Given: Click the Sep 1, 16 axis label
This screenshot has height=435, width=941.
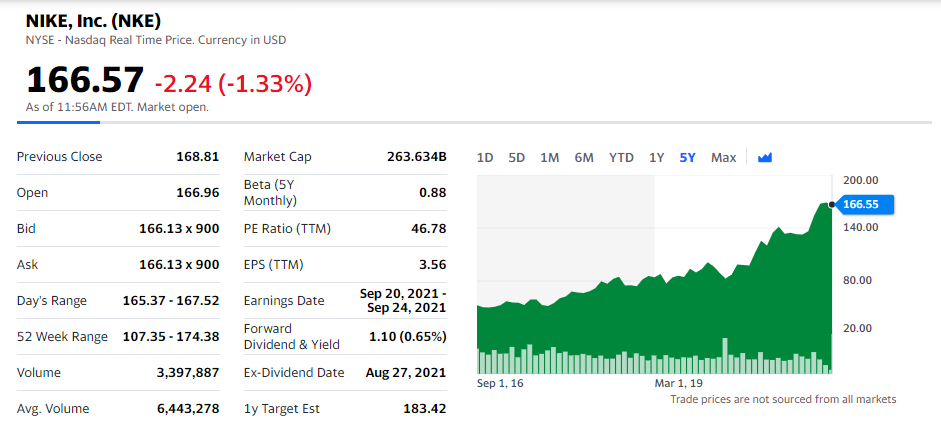Looking at the screenshot, I should point(500,383).
